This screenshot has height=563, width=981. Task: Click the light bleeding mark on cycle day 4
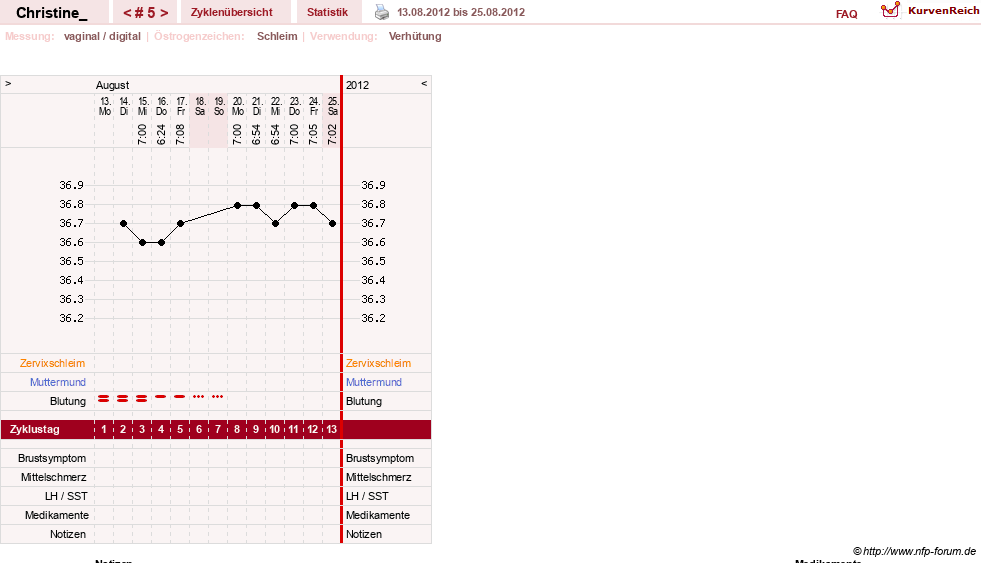point(161,397)
